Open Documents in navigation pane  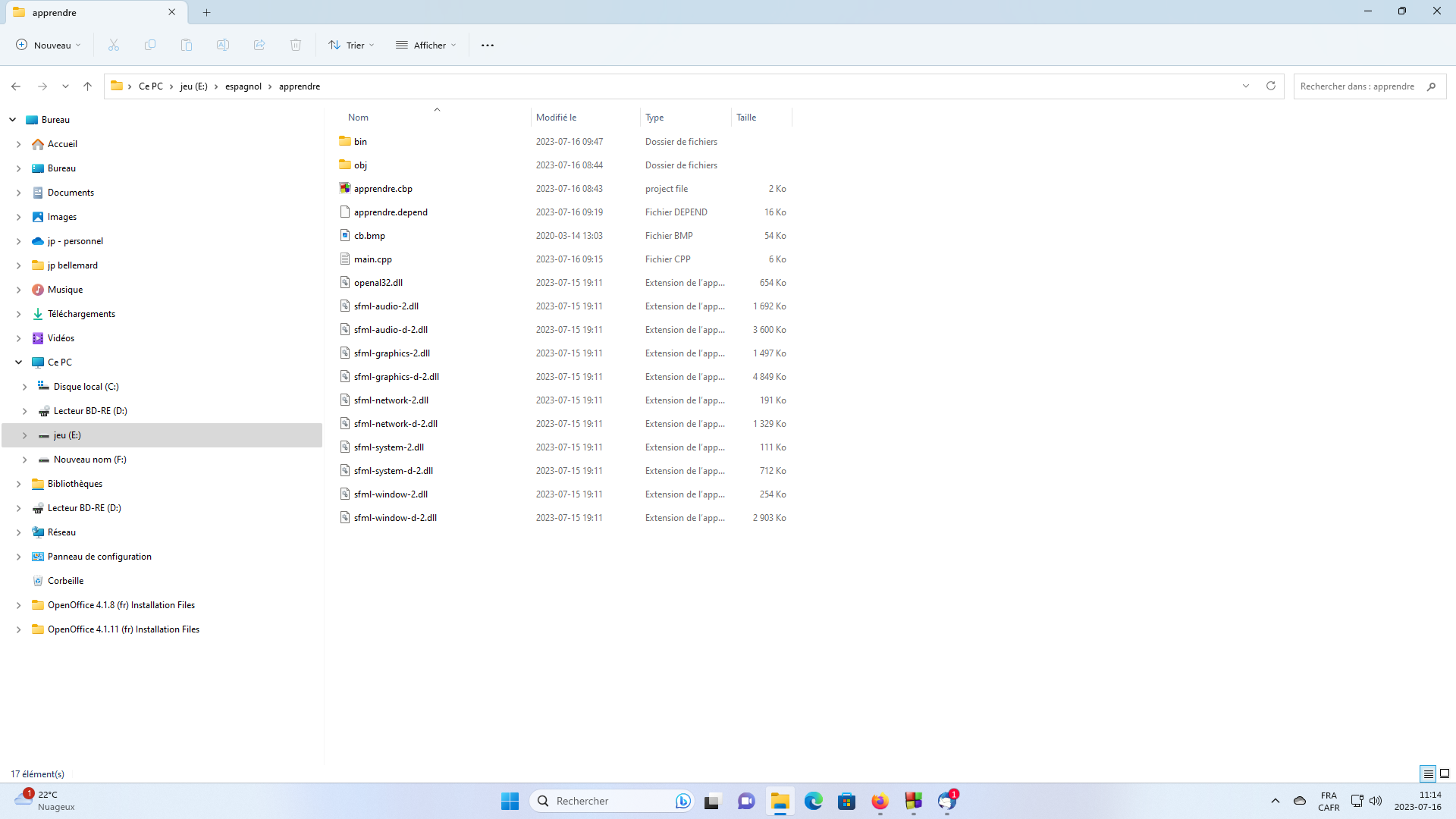coord(71,193)
